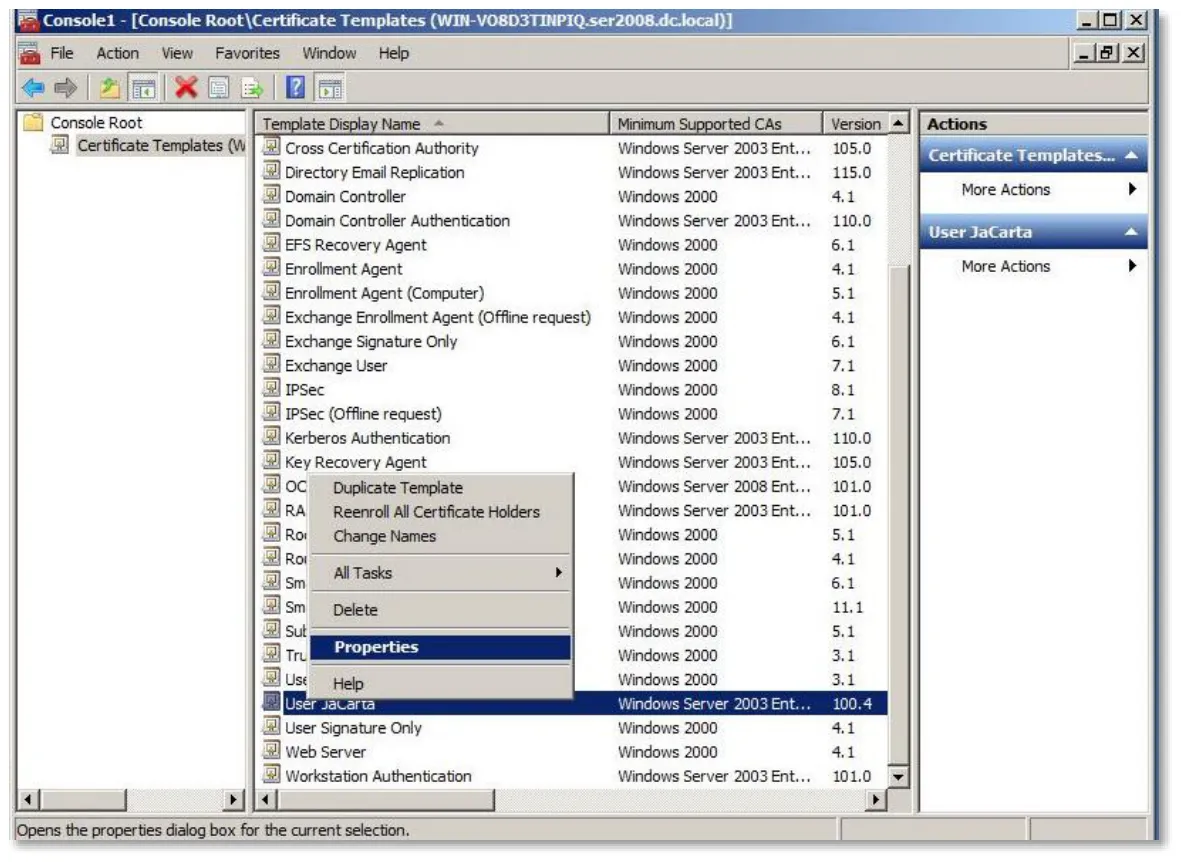
Task: Click the Directory Email Replication template icon
Action: point(271,172)
